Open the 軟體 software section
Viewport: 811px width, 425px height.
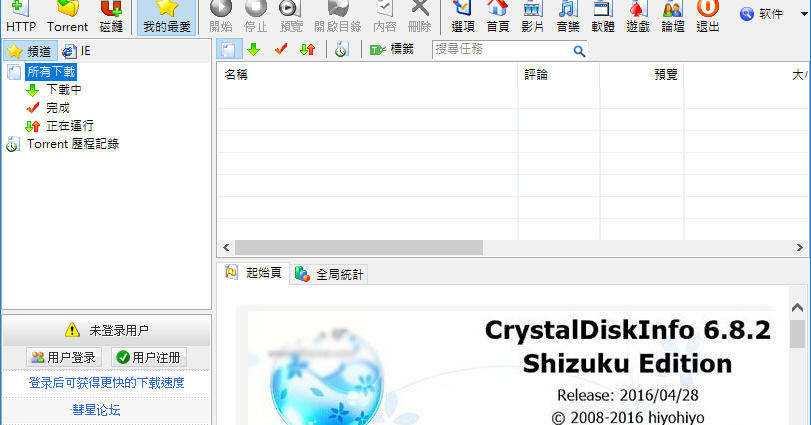[x=603, y=17]
